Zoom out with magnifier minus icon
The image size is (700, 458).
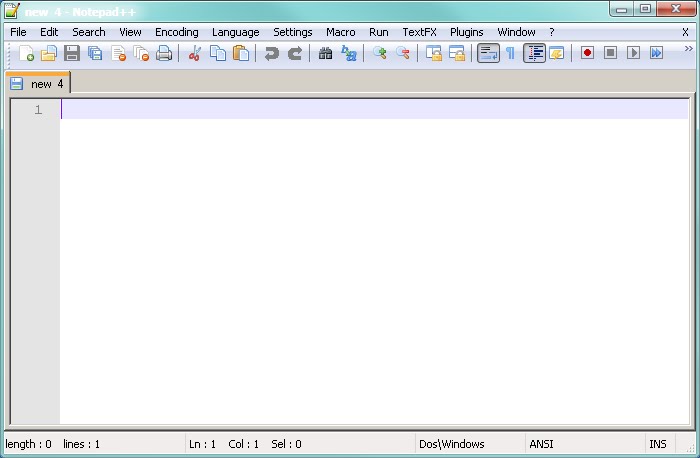[403, 53]
